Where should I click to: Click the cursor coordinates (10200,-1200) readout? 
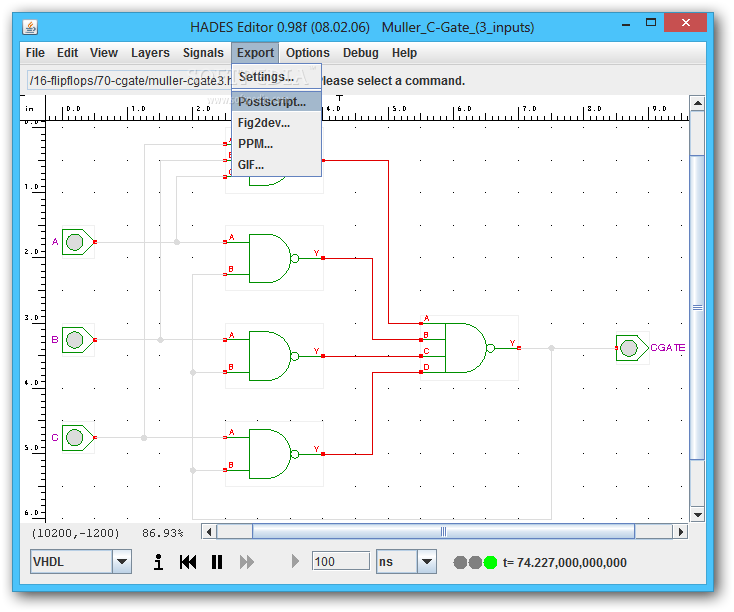[x=75, y=533]
